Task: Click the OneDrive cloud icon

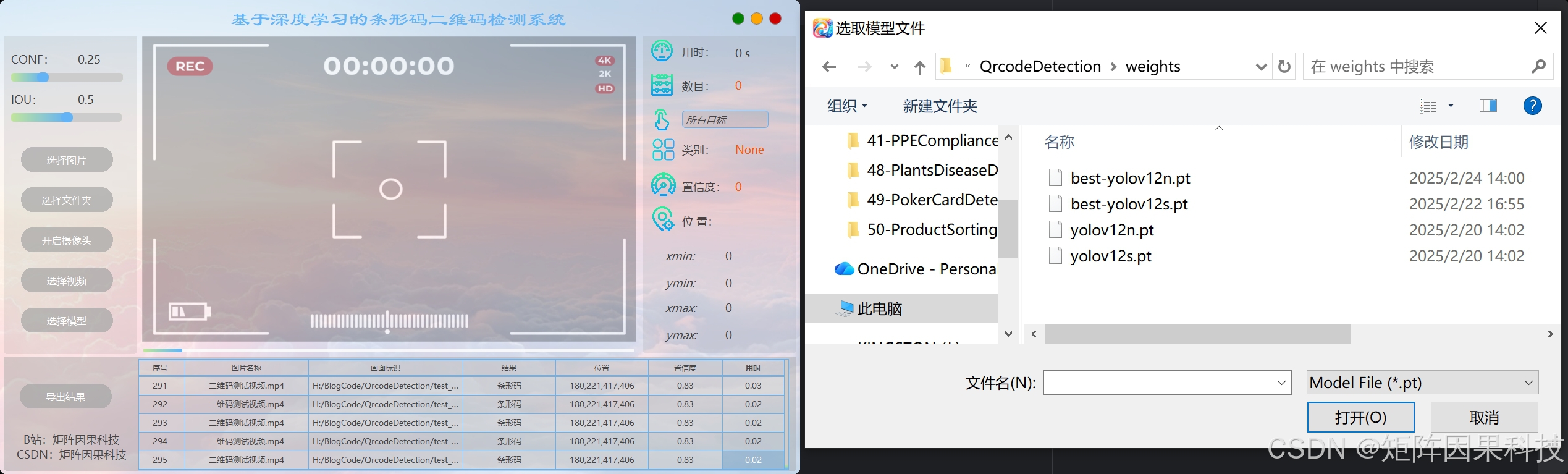Action: [844, 269]
